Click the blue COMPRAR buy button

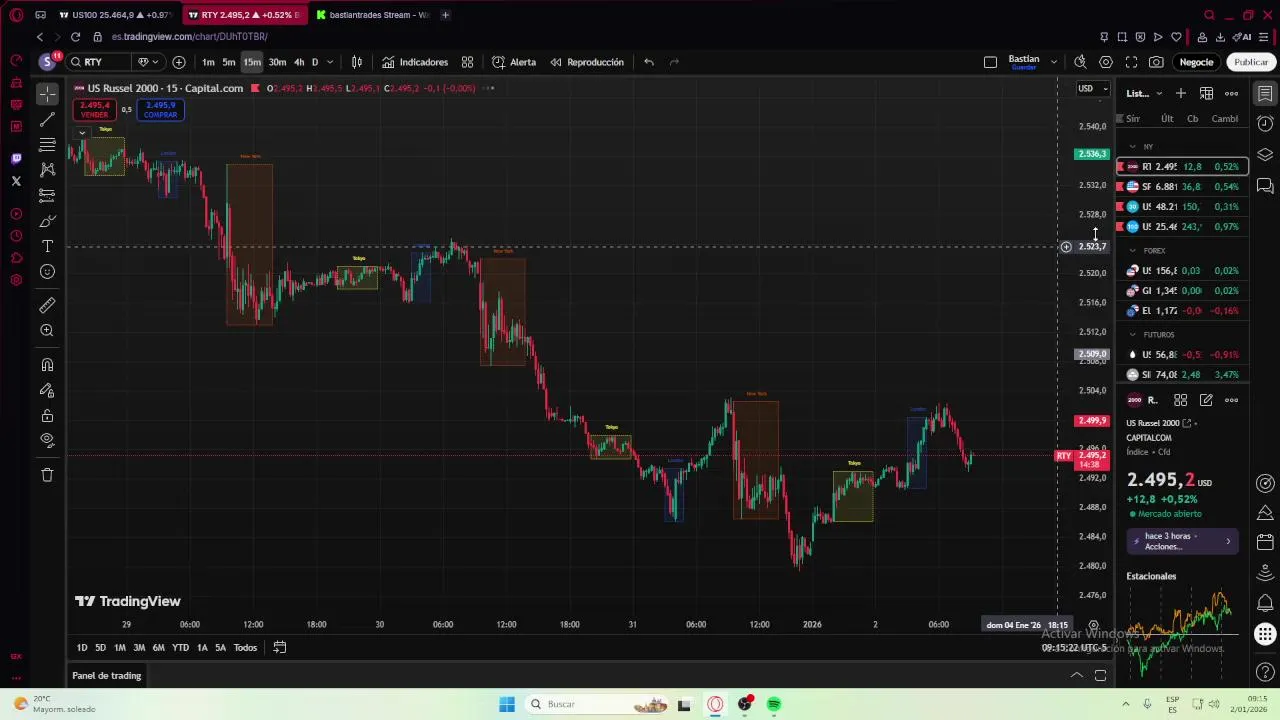[160, 109]
